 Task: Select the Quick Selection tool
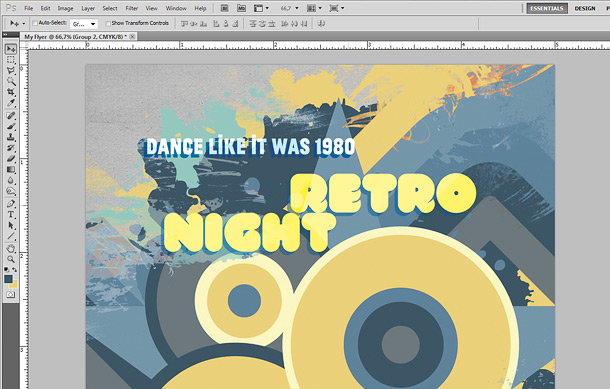point(11,81)
